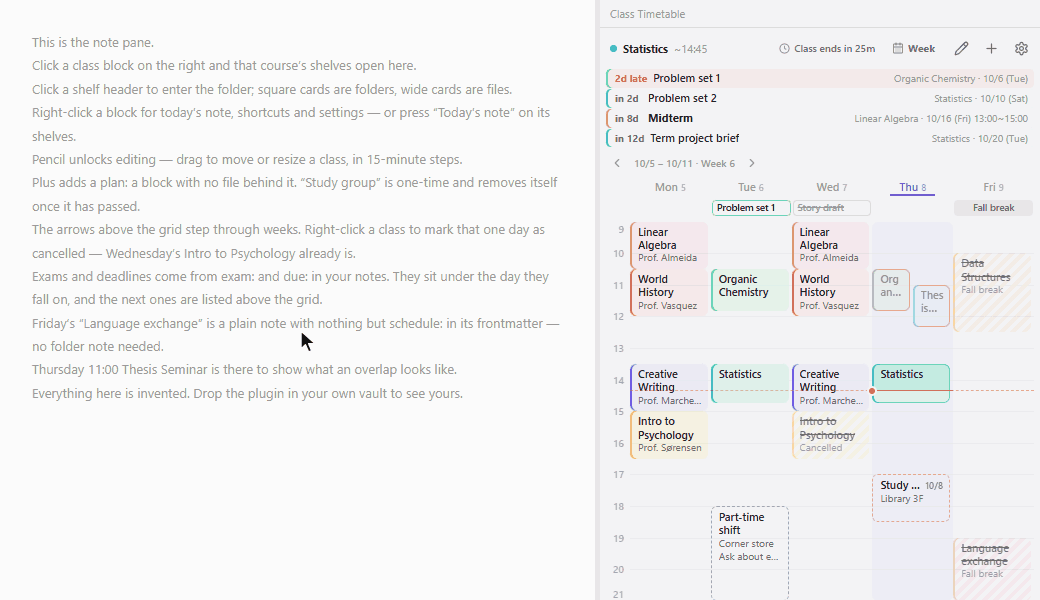Select the Tue 6 day header
1040x600 pixels.
[751, 187]
